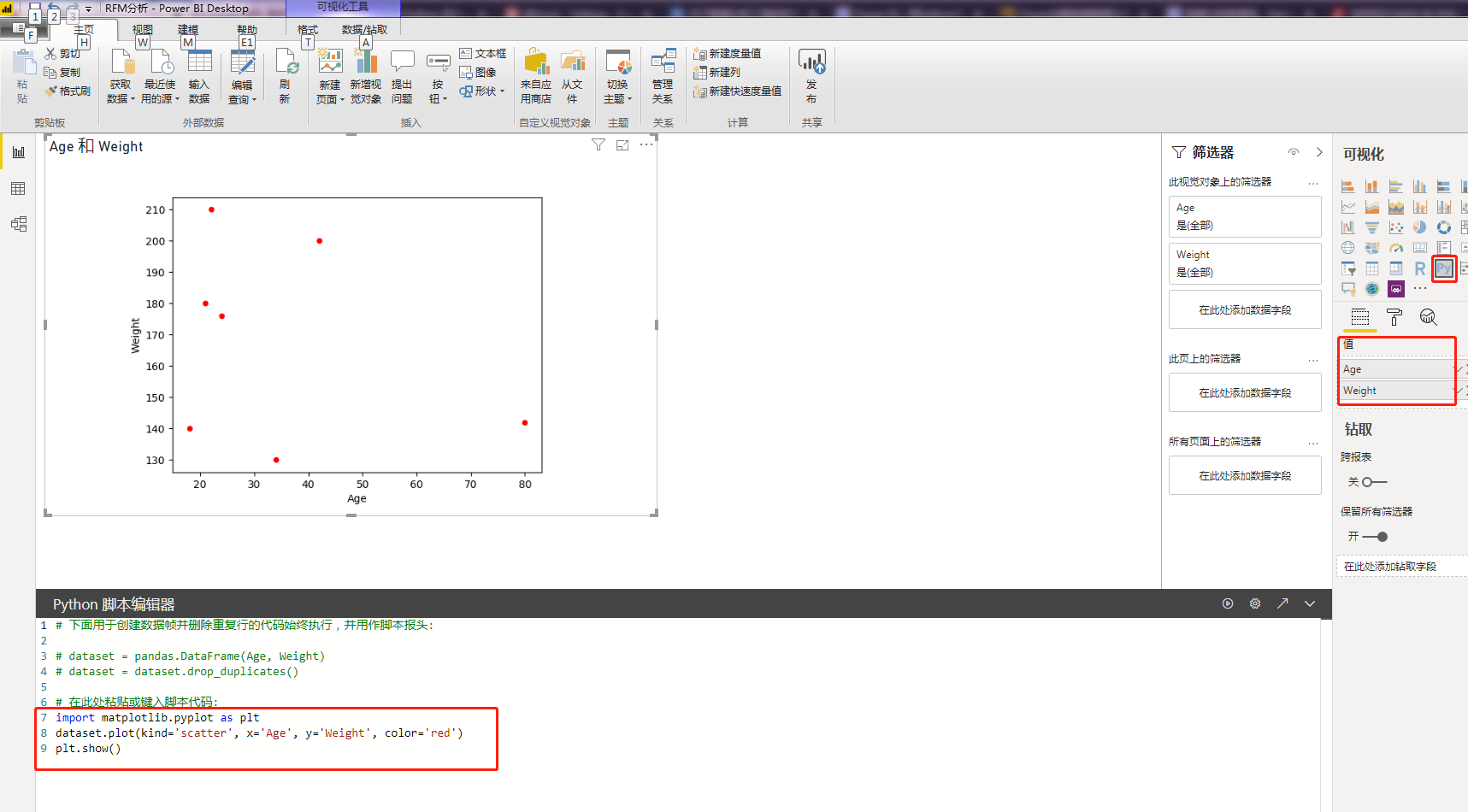Open the Analytics magnifier pane icon
Viewport: 1468px width, 812px height.
(x=1428, y=317)
